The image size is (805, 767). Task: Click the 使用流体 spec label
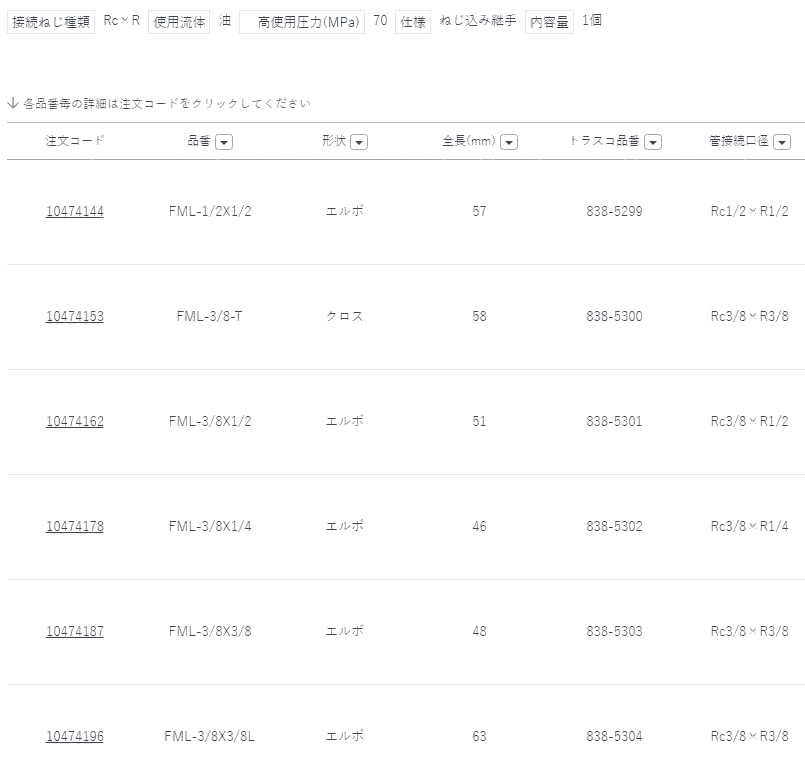(179, 22)
